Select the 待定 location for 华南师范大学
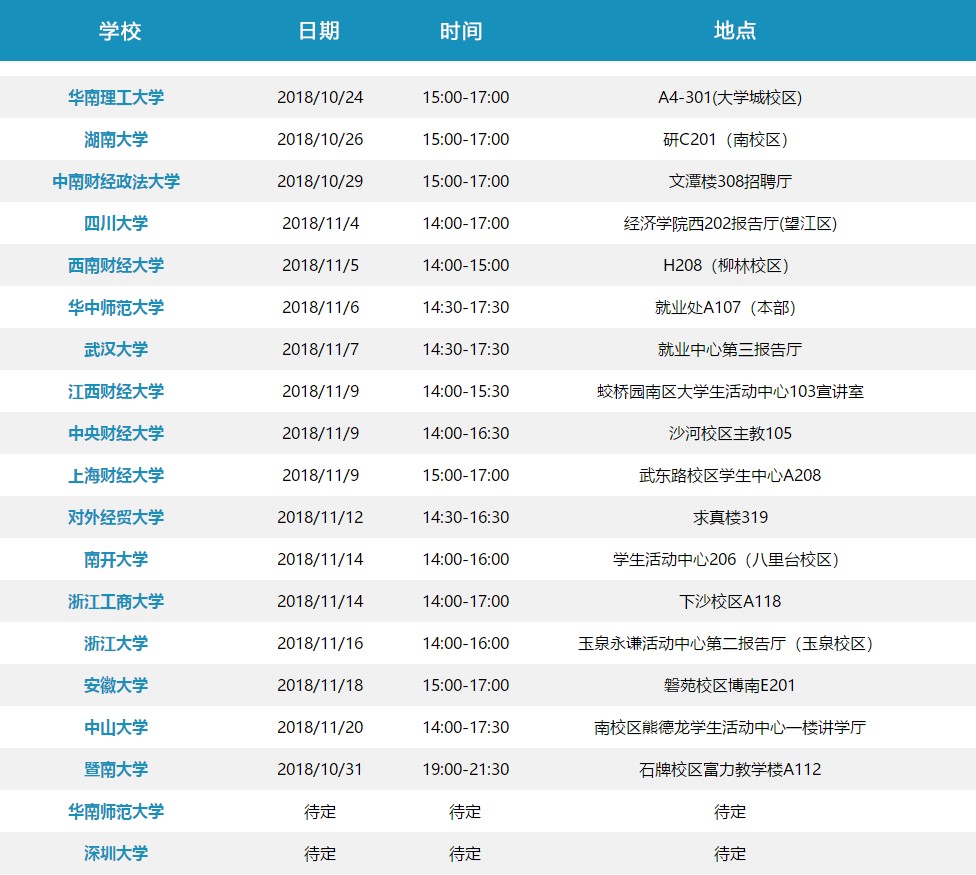Image resolution: width=976 pixels, height=875 pixels. coord(730,812)
